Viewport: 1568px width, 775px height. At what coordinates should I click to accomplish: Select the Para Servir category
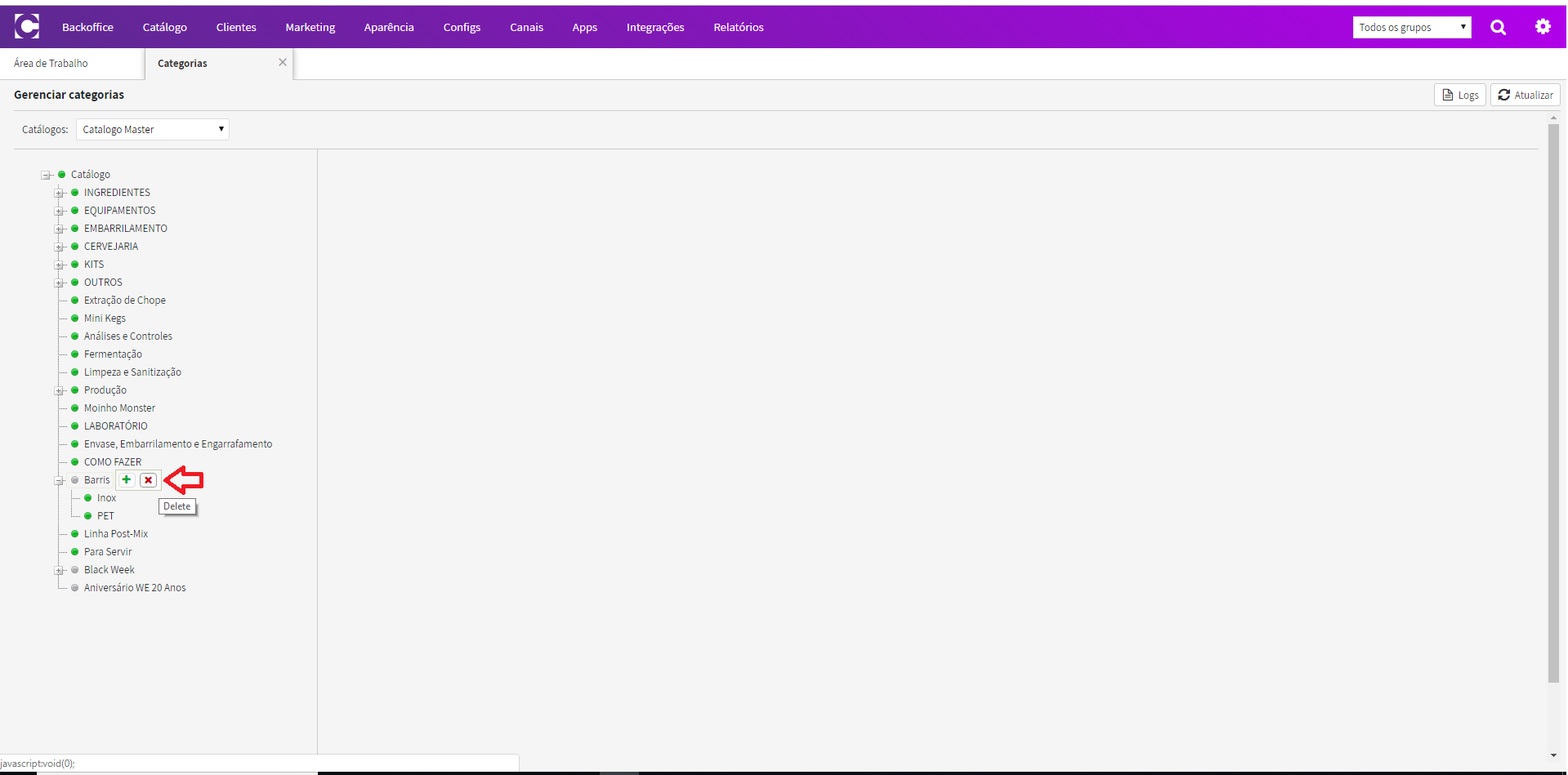pyautogui.click(x=108, y=552)
